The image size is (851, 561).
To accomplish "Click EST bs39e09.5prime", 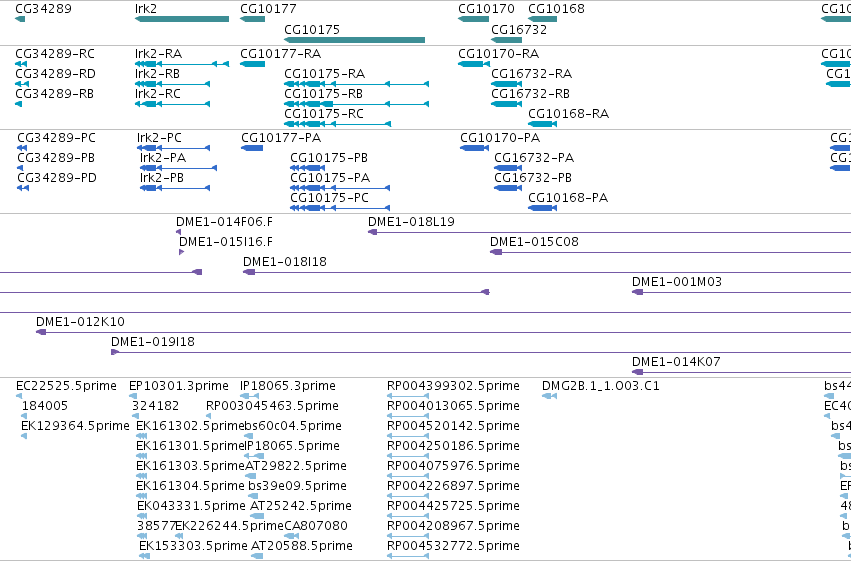I will pyautogui.click(x=253, y=496).
